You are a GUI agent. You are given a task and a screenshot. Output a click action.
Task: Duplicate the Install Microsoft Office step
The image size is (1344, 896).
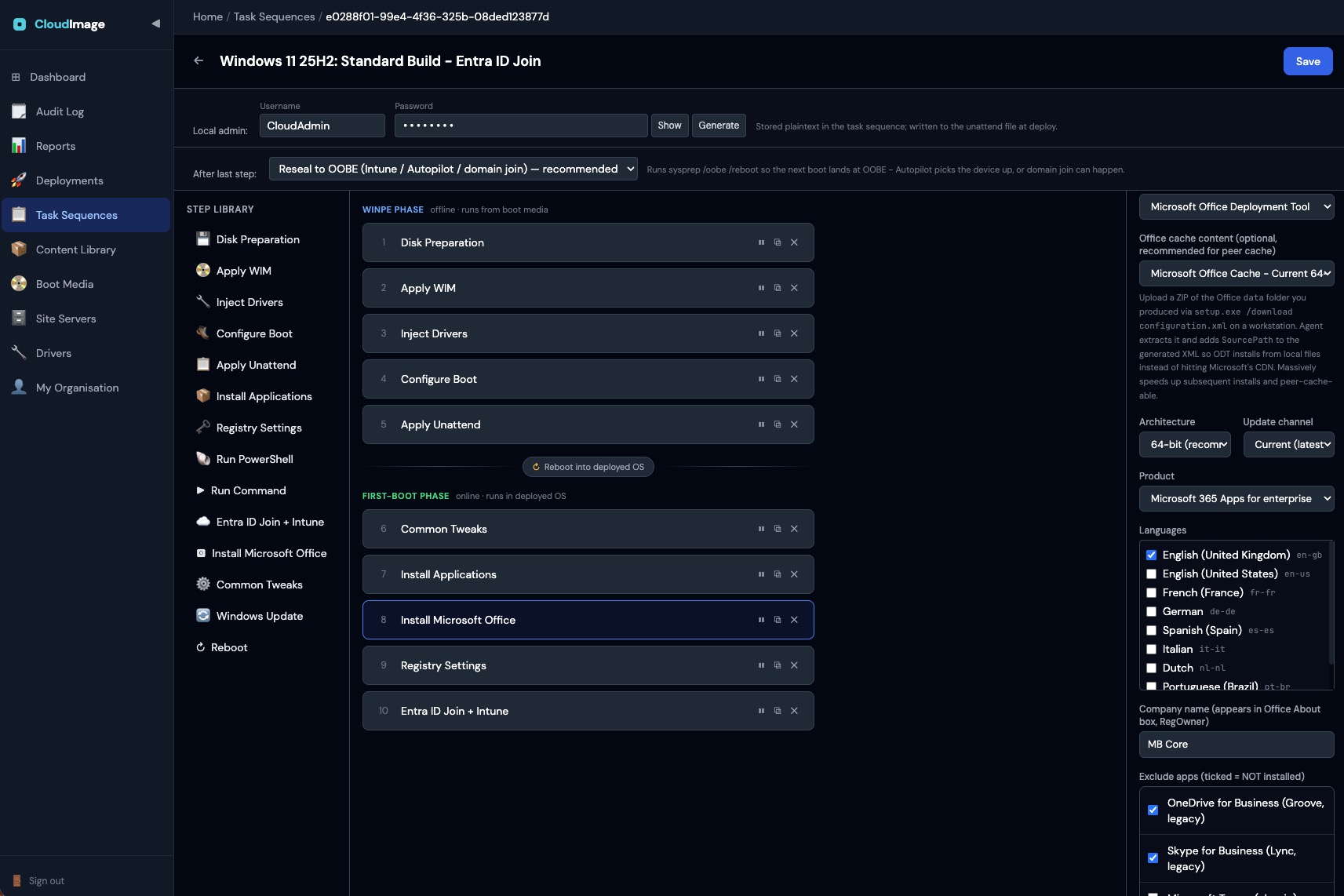pos(778,620)
